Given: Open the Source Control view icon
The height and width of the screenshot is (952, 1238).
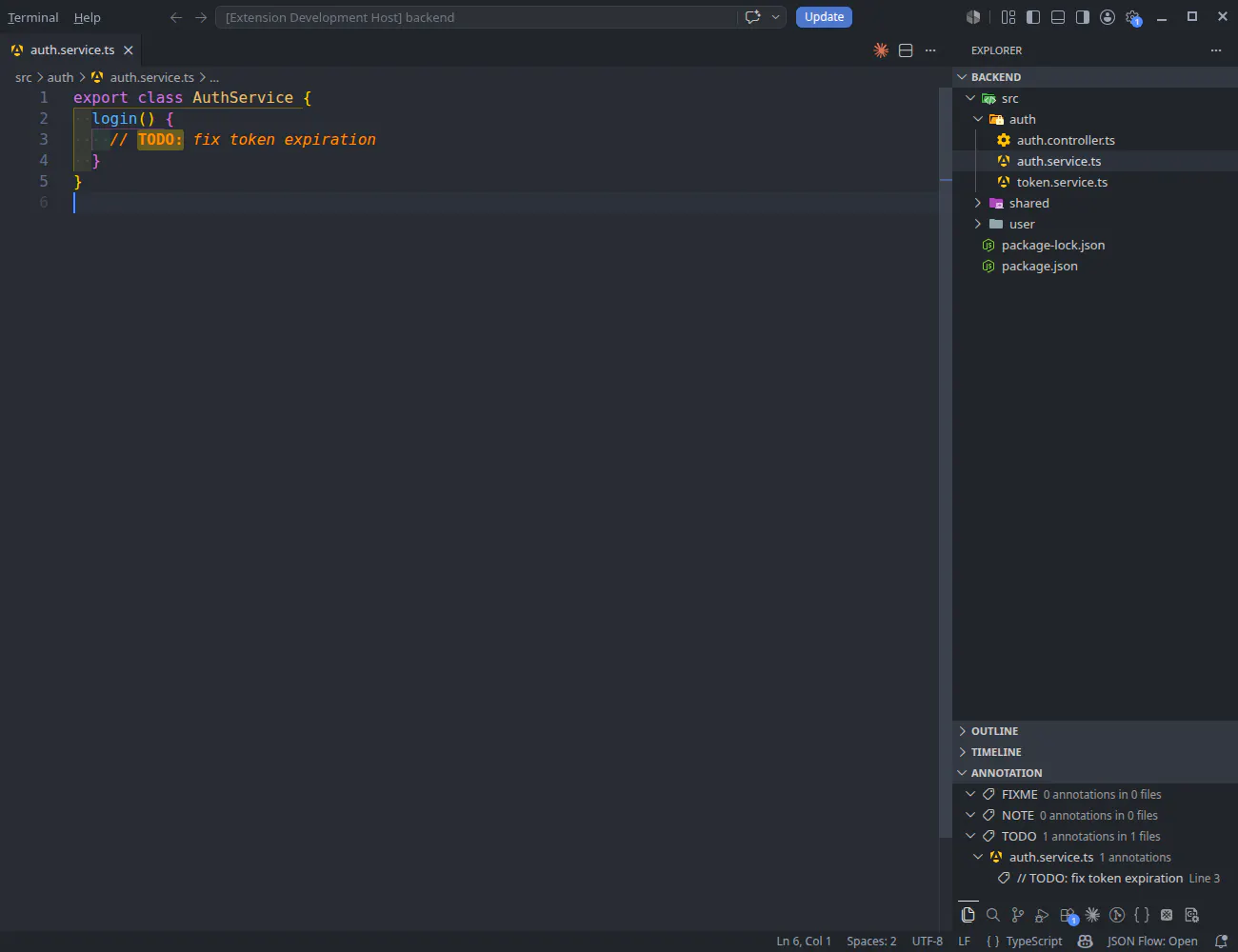Looking at the screenshot, I should click(1018, 915).
